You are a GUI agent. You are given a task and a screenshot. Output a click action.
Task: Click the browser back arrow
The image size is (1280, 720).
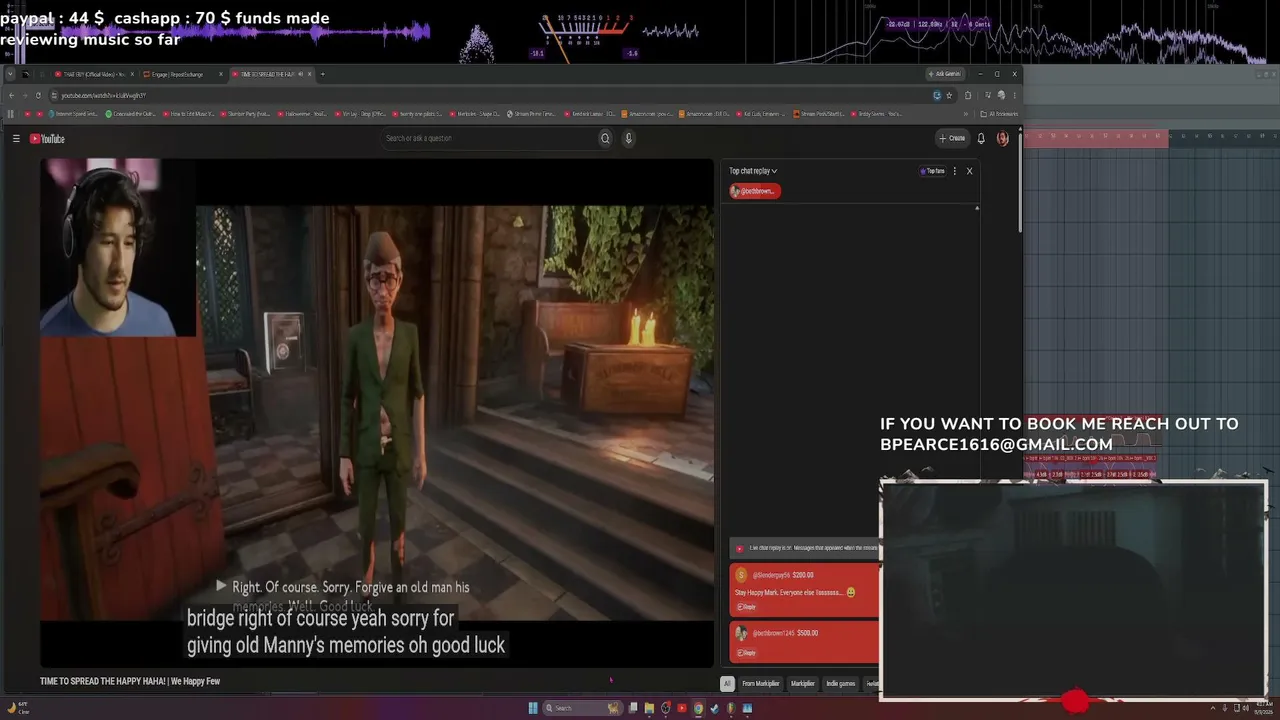pos(11,95)
